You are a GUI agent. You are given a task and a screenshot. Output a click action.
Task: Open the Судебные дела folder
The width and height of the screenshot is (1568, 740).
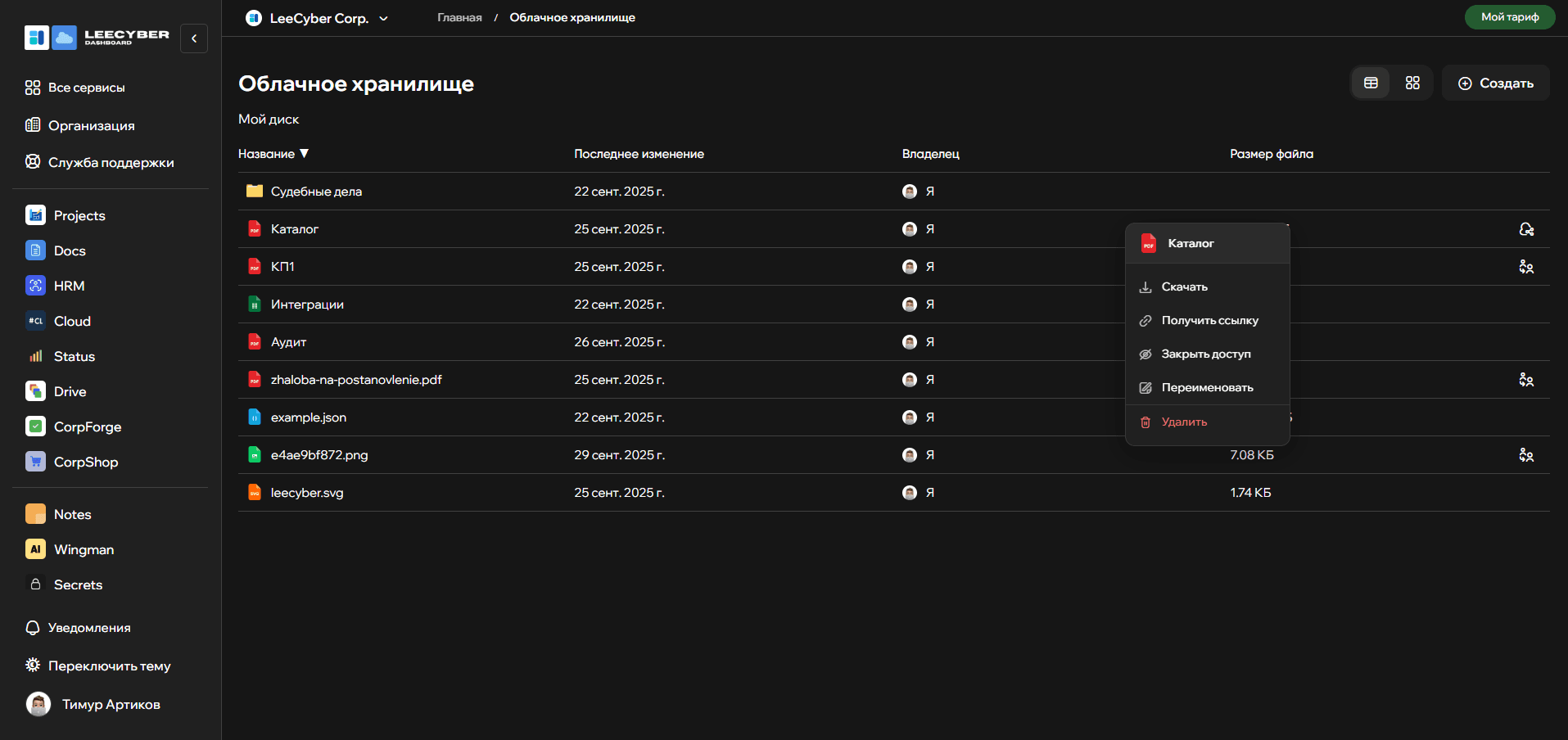click(x=316, y=192)
